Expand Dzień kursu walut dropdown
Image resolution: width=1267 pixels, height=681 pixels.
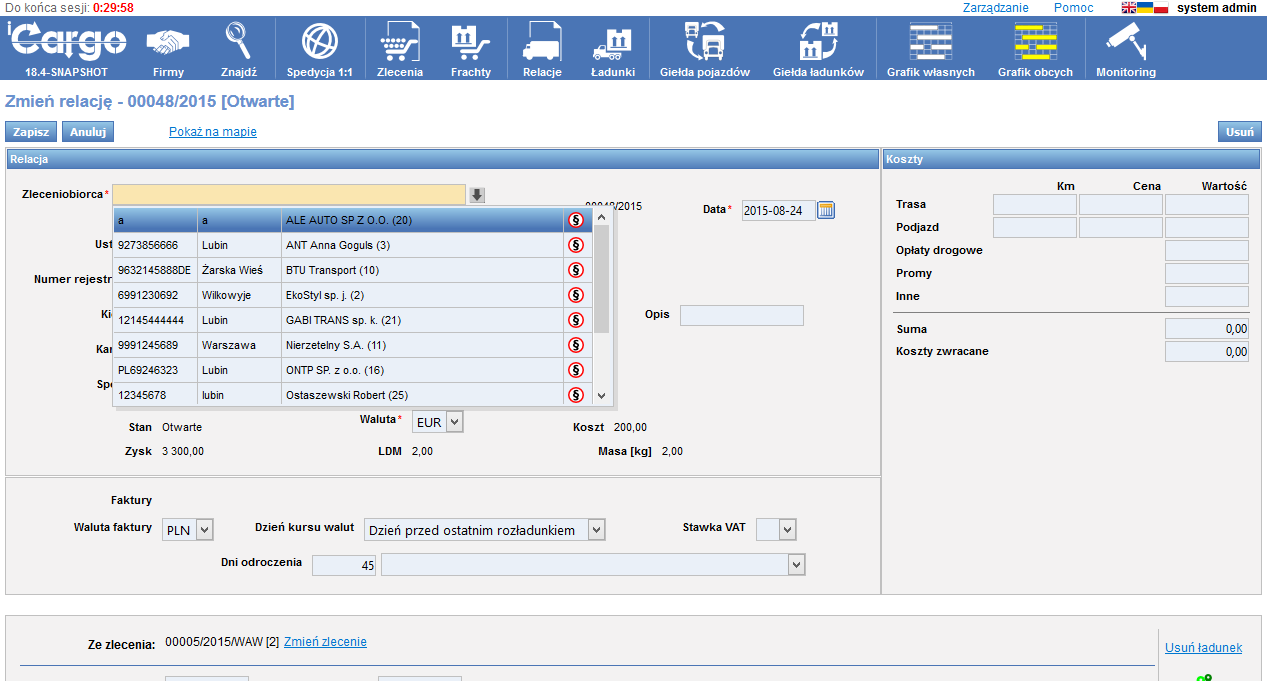[x=596, y=530]
